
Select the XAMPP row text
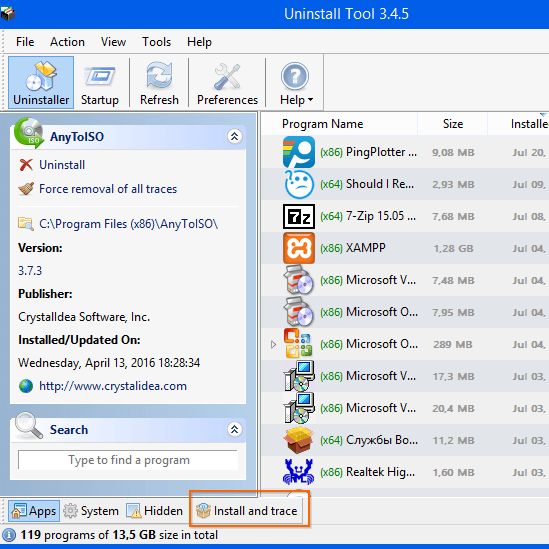point(353,248)
